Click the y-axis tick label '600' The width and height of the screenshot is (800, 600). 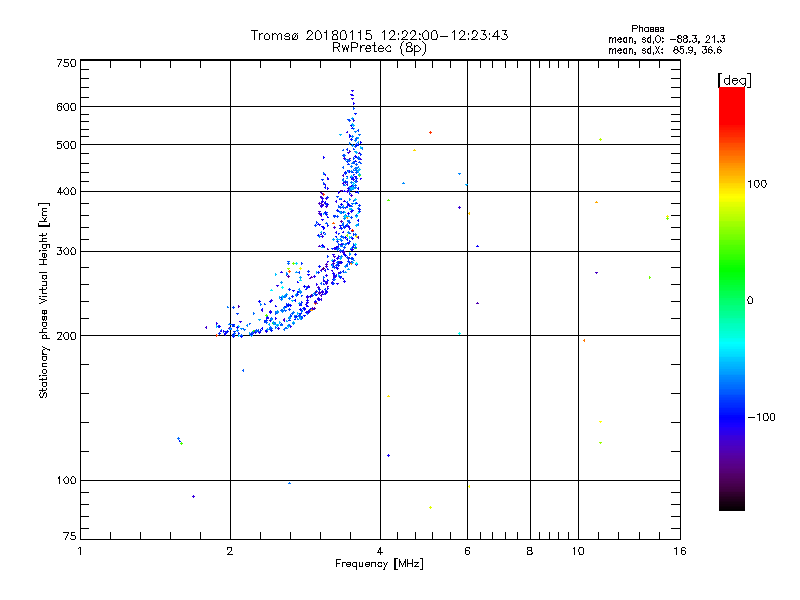click(x=66, y=107)
